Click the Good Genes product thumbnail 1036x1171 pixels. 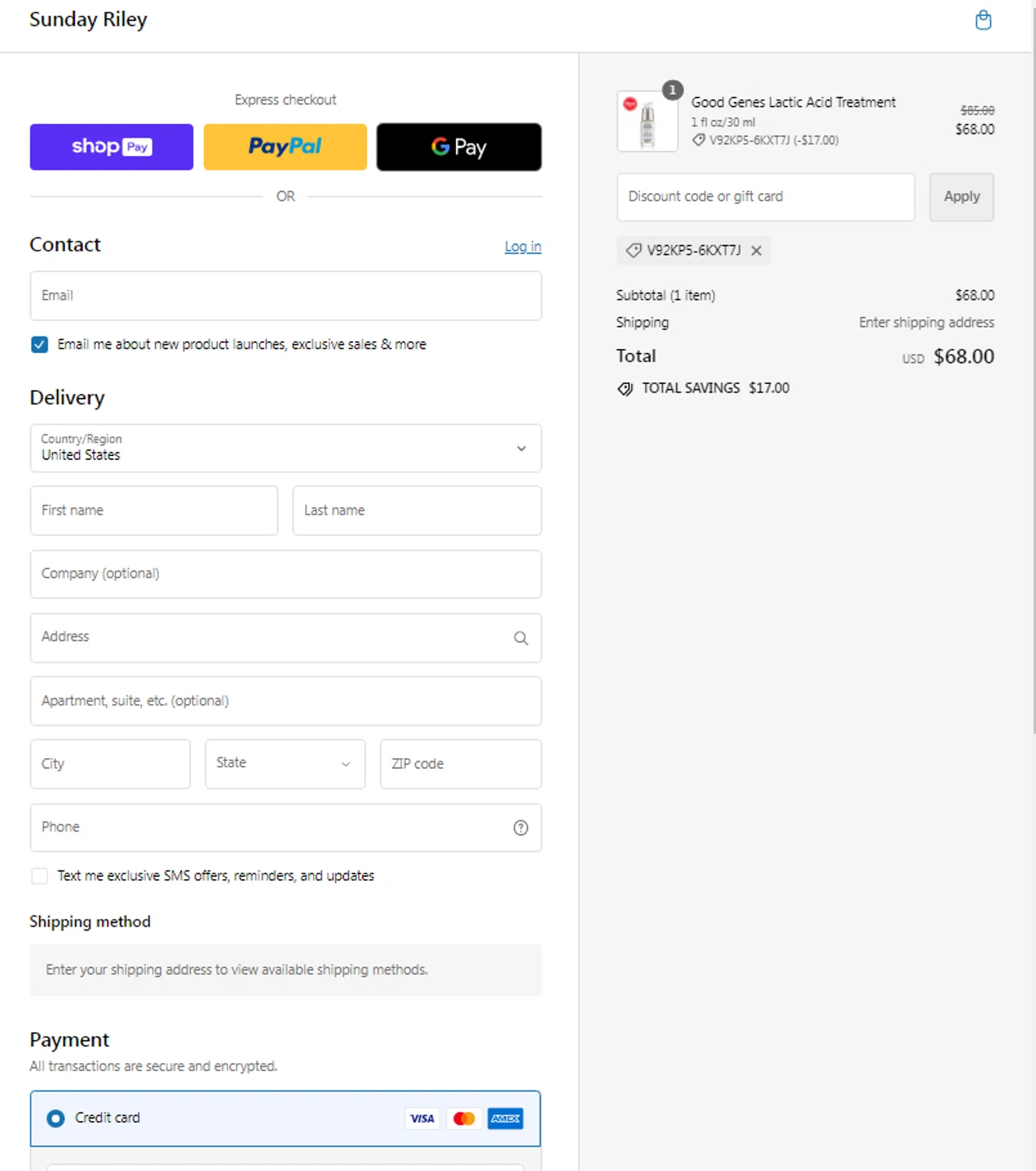(x=647, y=121)
